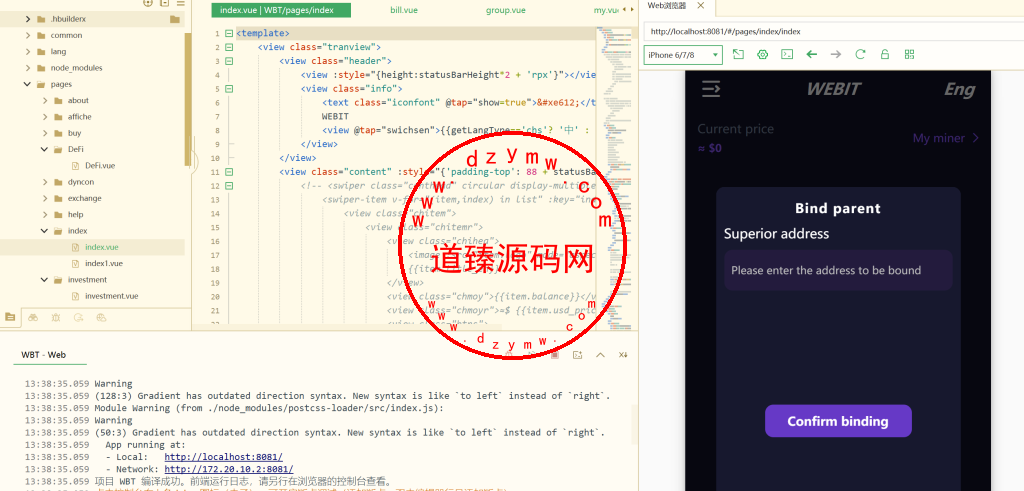Stop the running WBT console process
Viewport: 1024px width, 491px height.
click(x=554, y=355)
